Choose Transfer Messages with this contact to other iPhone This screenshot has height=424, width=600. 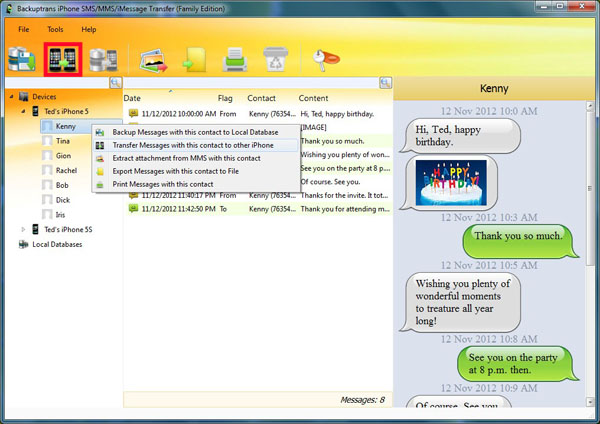click(x=196, y=145)
